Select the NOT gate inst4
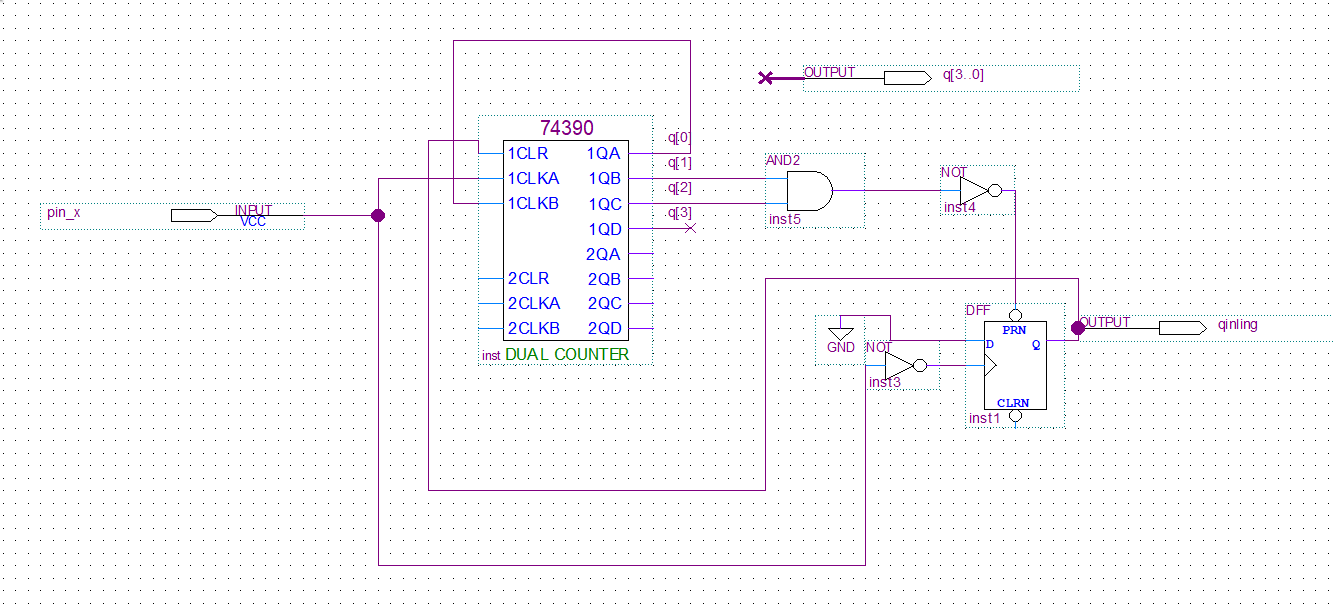Viewport: 1333px width, 608px height. 981,189
